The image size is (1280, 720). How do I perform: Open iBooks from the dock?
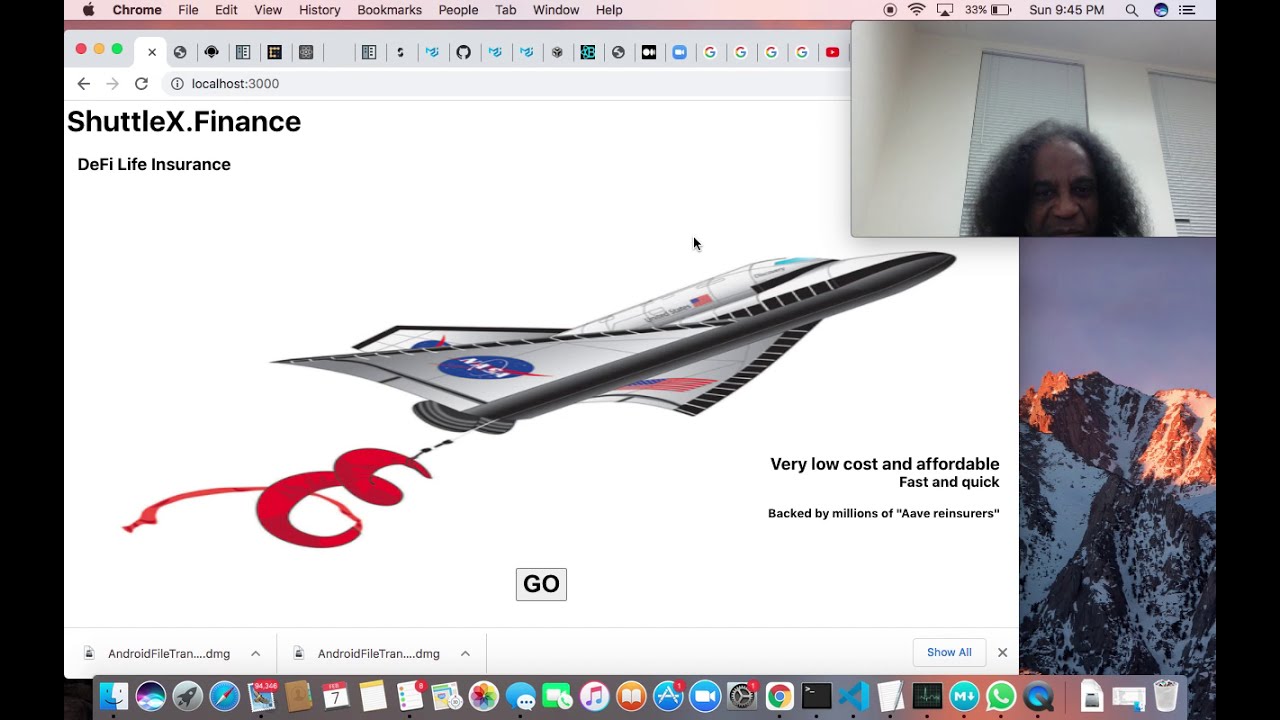pyautogui.click(x=631, y=696)
